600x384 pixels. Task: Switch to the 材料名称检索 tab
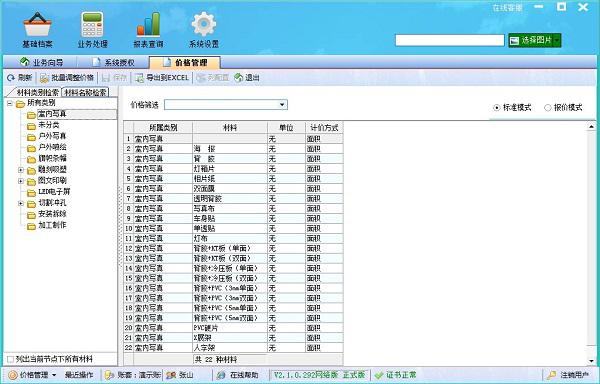coord(85,92)
